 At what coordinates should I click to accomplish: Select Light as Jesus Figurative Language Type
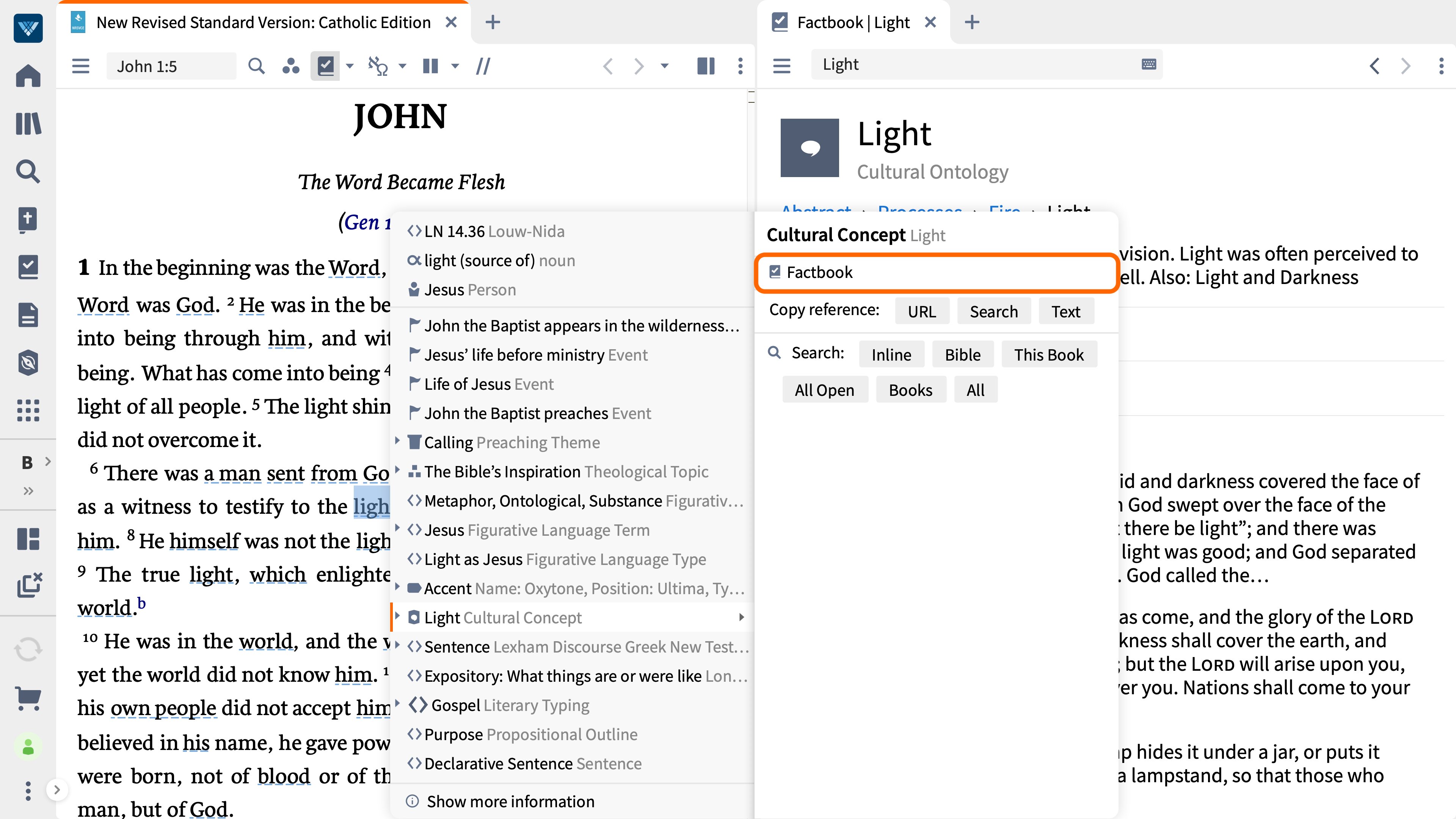(x=572, y=559)
